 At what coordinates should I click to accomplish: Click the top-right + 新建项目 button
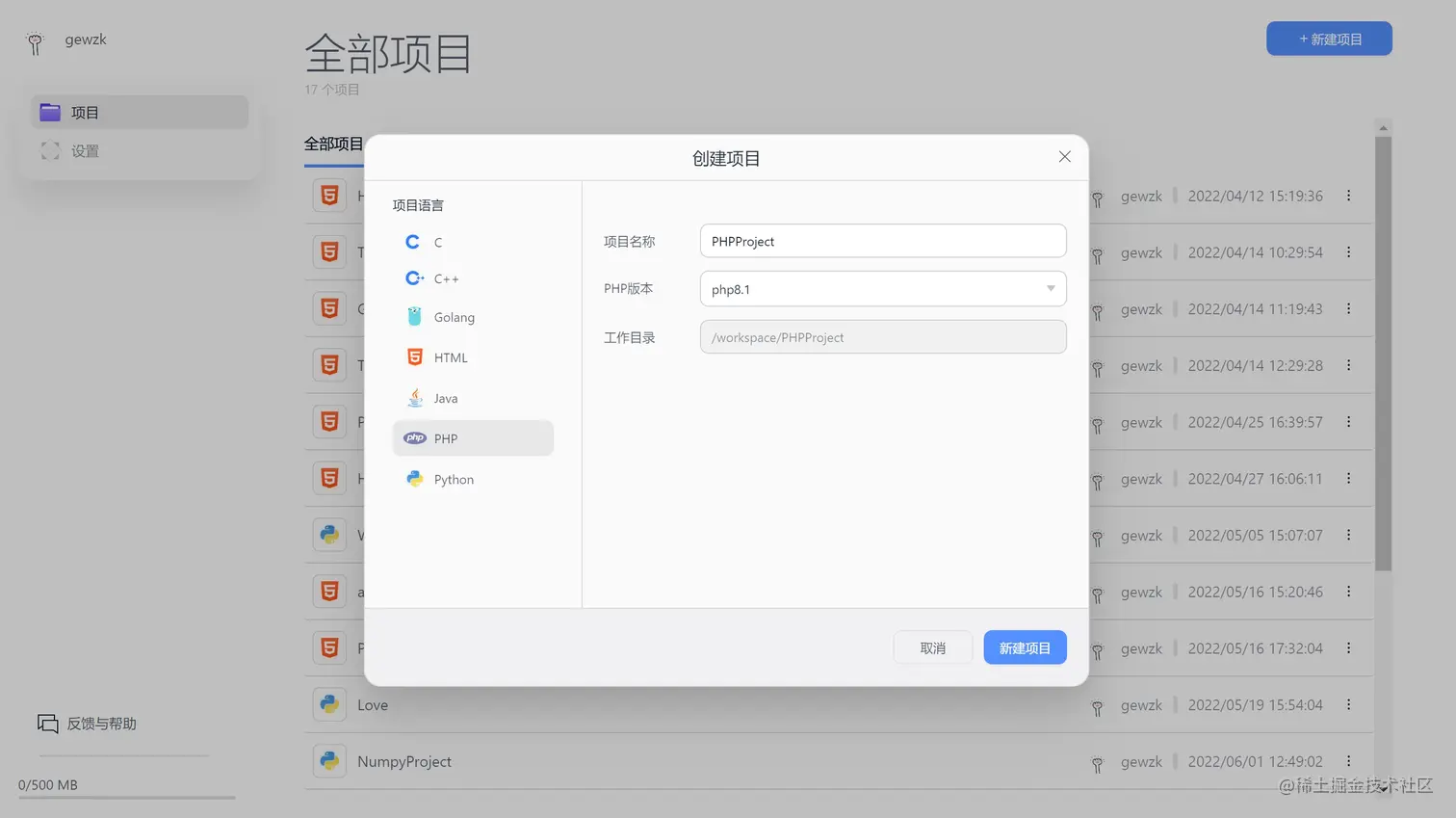[x=1329, y=39]
